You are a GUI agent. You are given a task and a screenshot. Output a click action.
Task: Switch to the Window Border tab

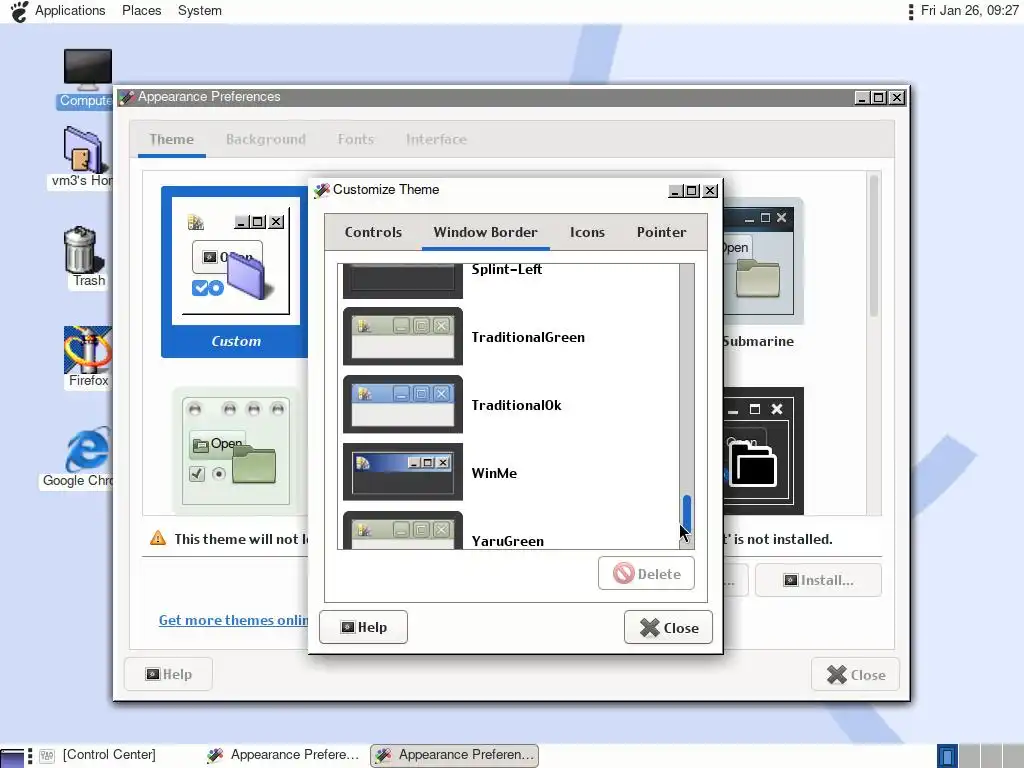pos(485,232)
